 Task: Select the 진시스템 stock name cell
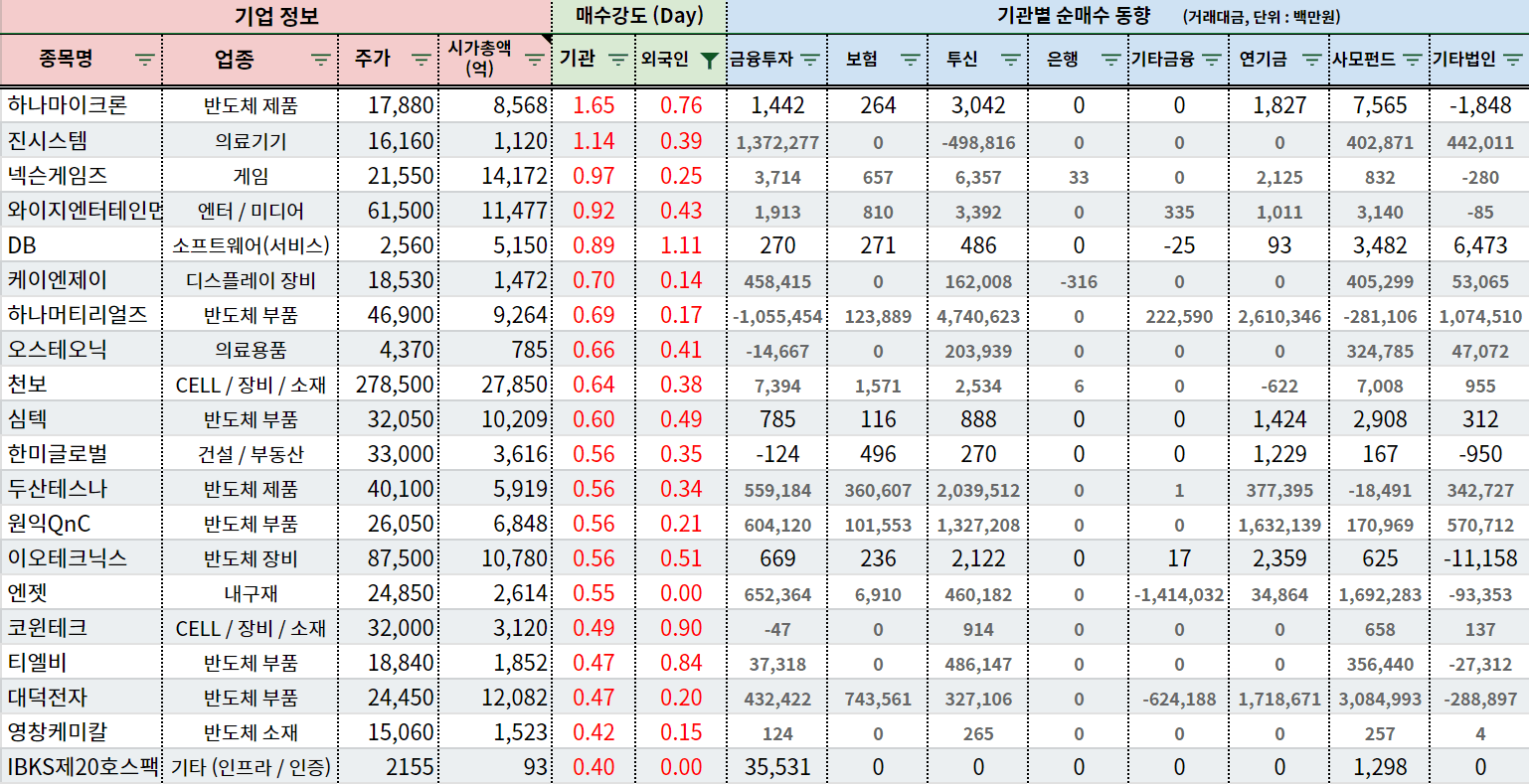(x=81, y=140)
